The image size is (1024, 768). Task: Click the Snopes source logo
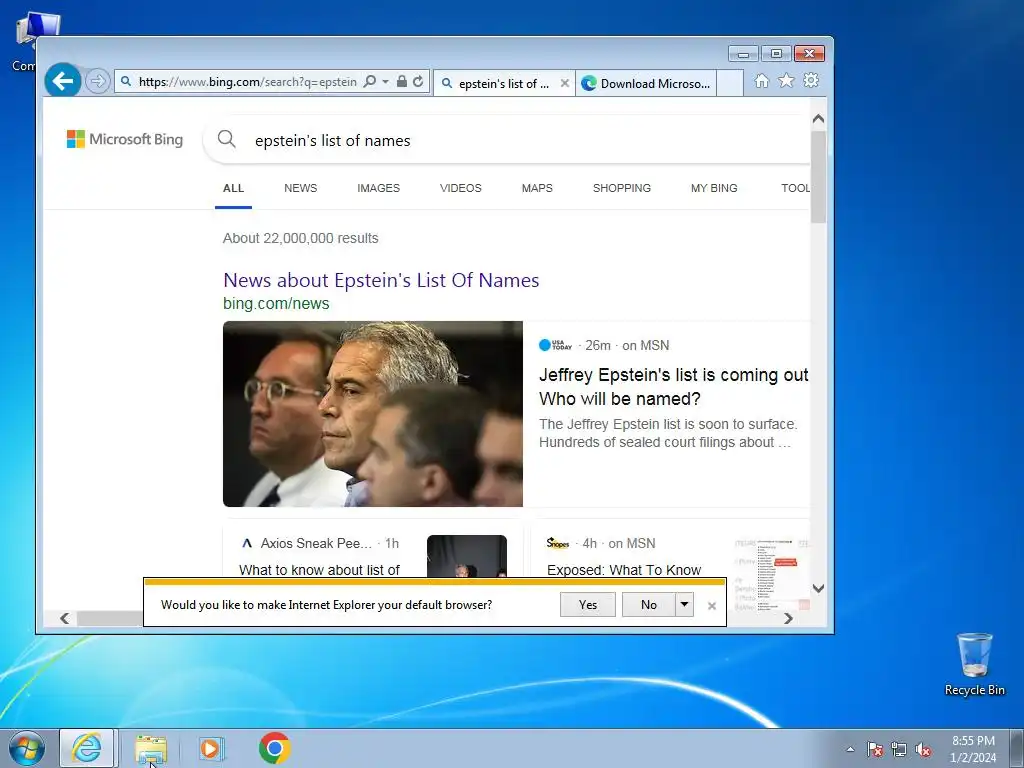tap(558, 543)
